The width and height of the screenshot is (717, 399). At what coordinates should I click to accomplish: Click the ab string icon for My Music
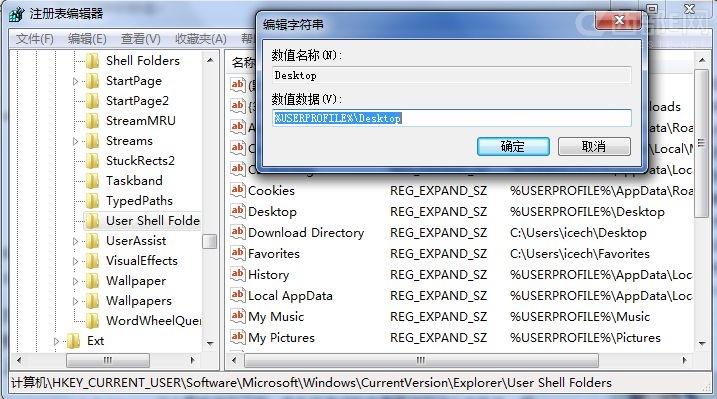(237, 316)
